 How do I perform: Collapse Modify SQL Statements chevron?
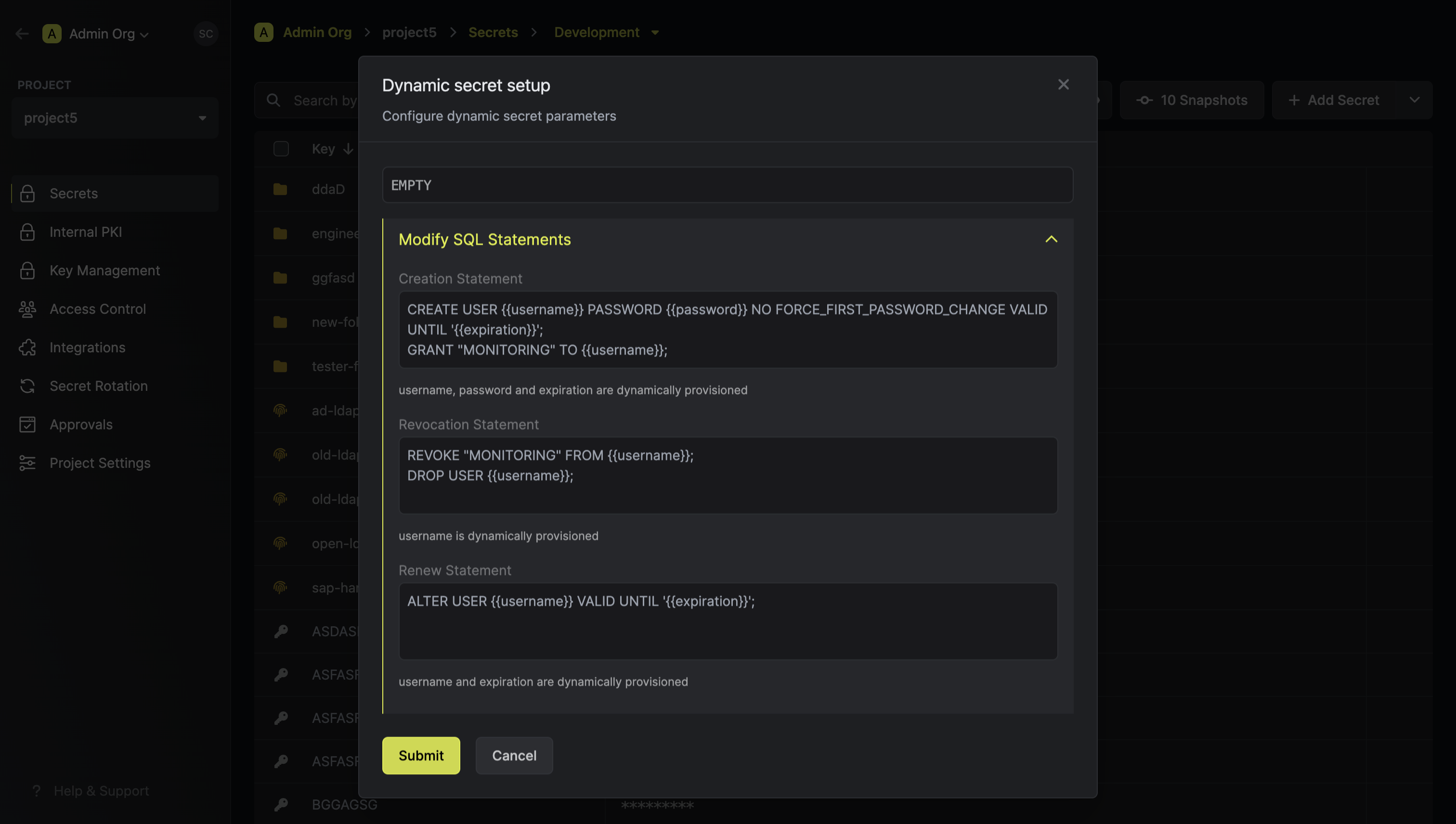(x=1051, y=239)
